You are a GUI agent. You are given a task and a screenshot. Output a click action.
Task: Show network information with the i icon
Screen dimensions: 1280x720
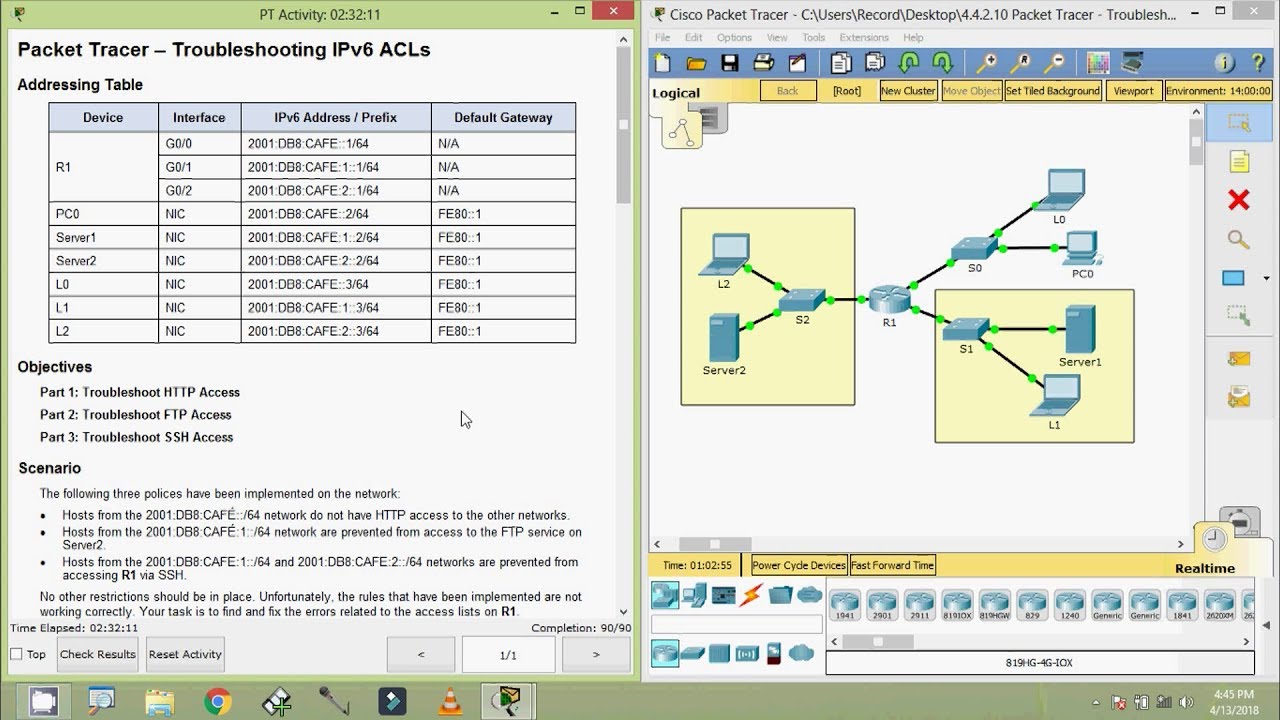click(1224, 63)
